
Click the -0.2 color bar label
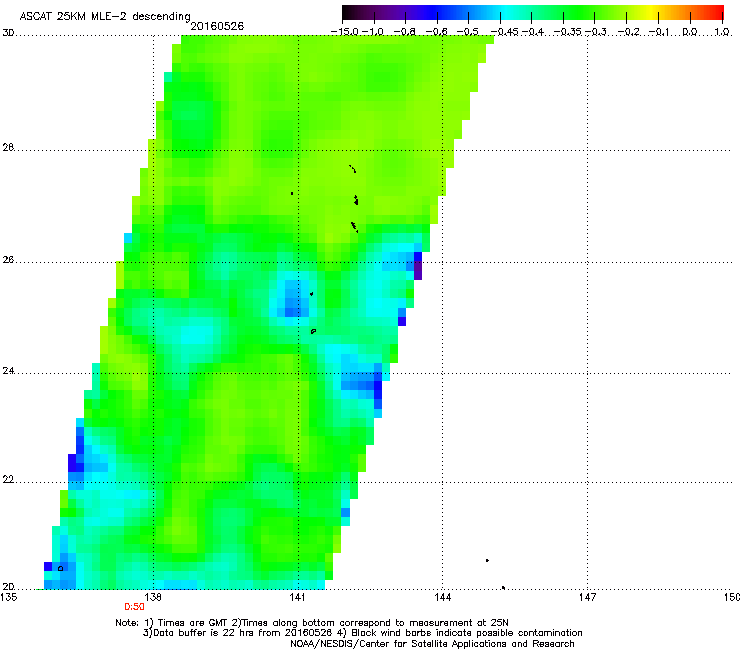pyautogui.click(x=629, y=32)
